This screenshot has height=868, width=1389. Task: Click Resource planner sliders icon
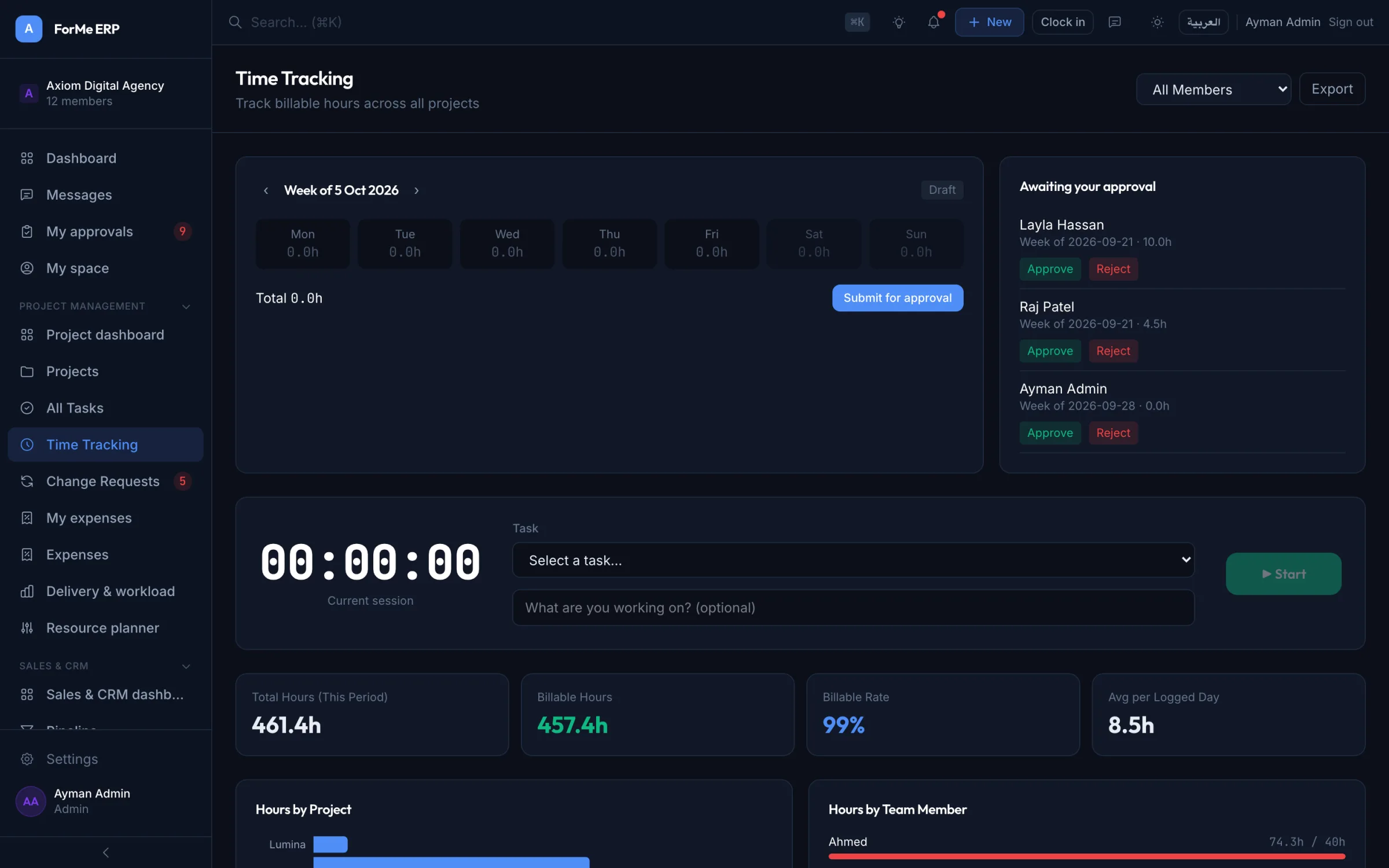tap(27, 628)
